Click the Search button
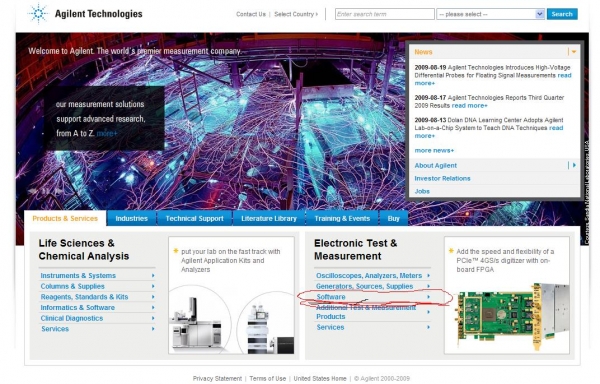This screenshot has height=384, width=600. [562, 14]
